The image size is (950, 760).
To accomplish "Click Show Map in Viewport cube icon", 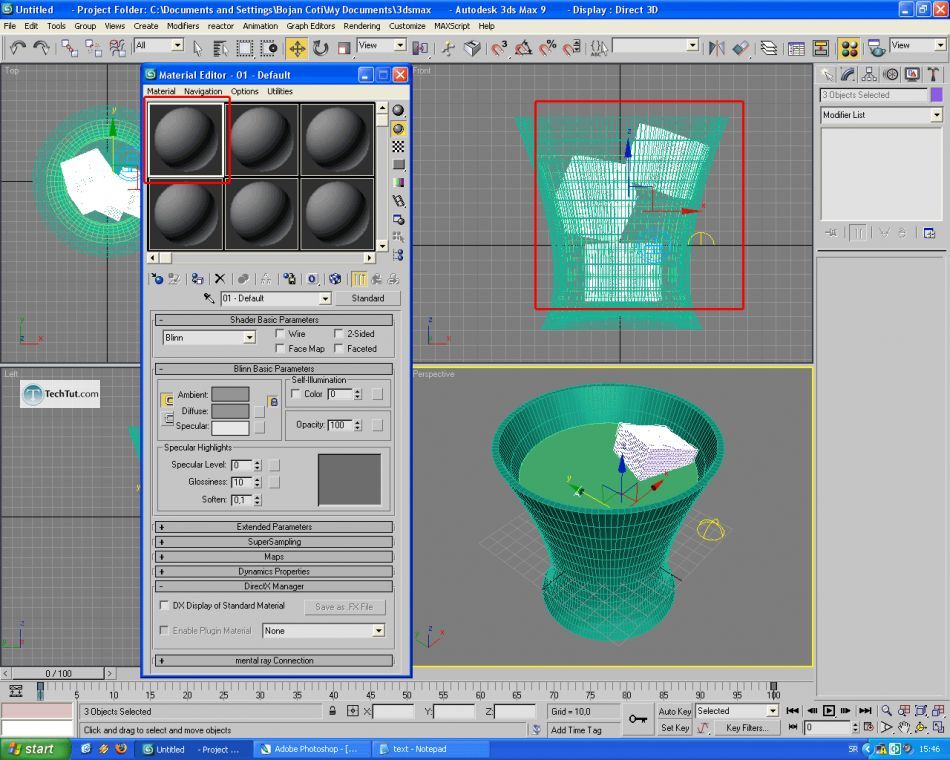I will coord(335,279).
